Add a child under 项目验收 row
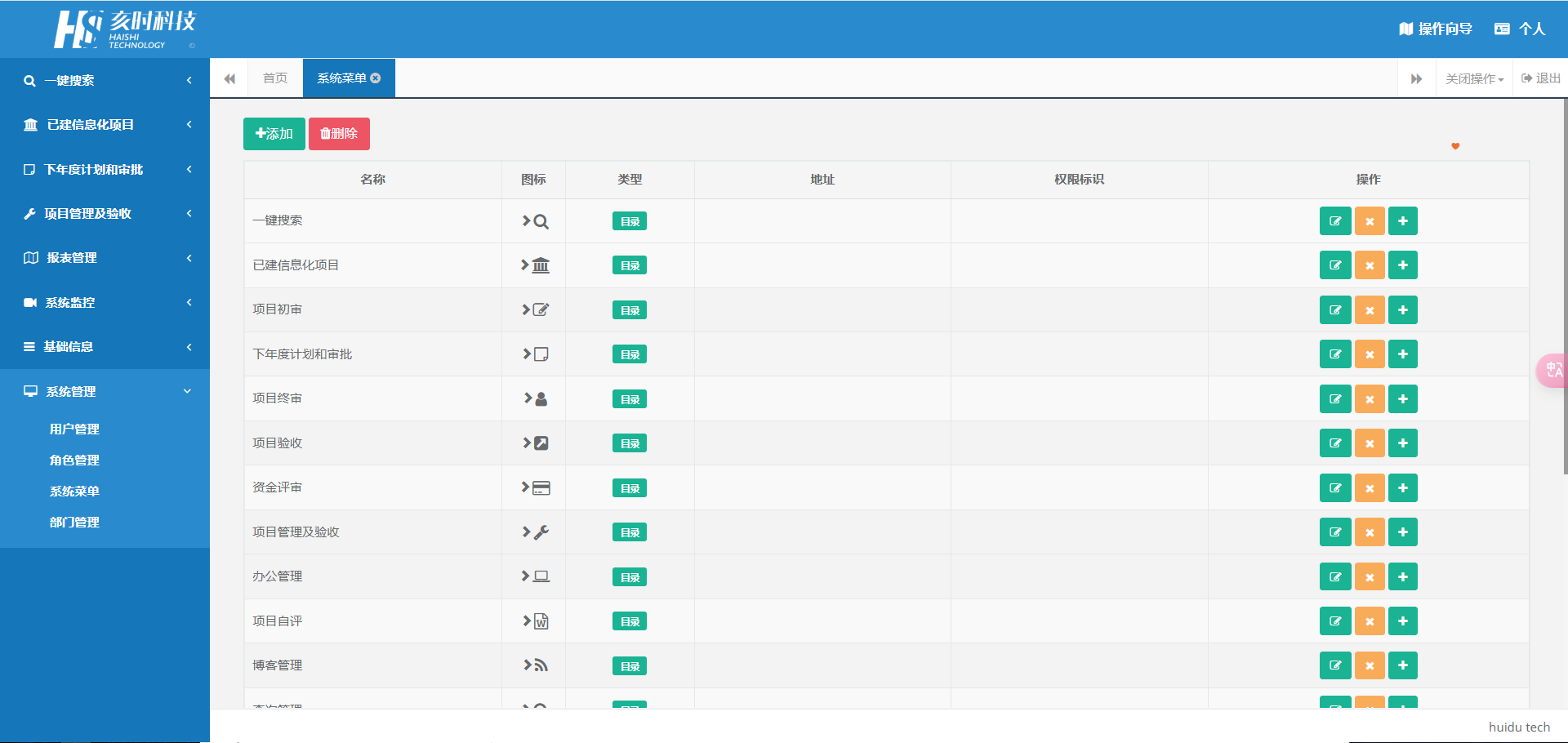Image resolution: width=1568 pixels, height=743 pixels. pyautogui.click(x=1403, y=443)
